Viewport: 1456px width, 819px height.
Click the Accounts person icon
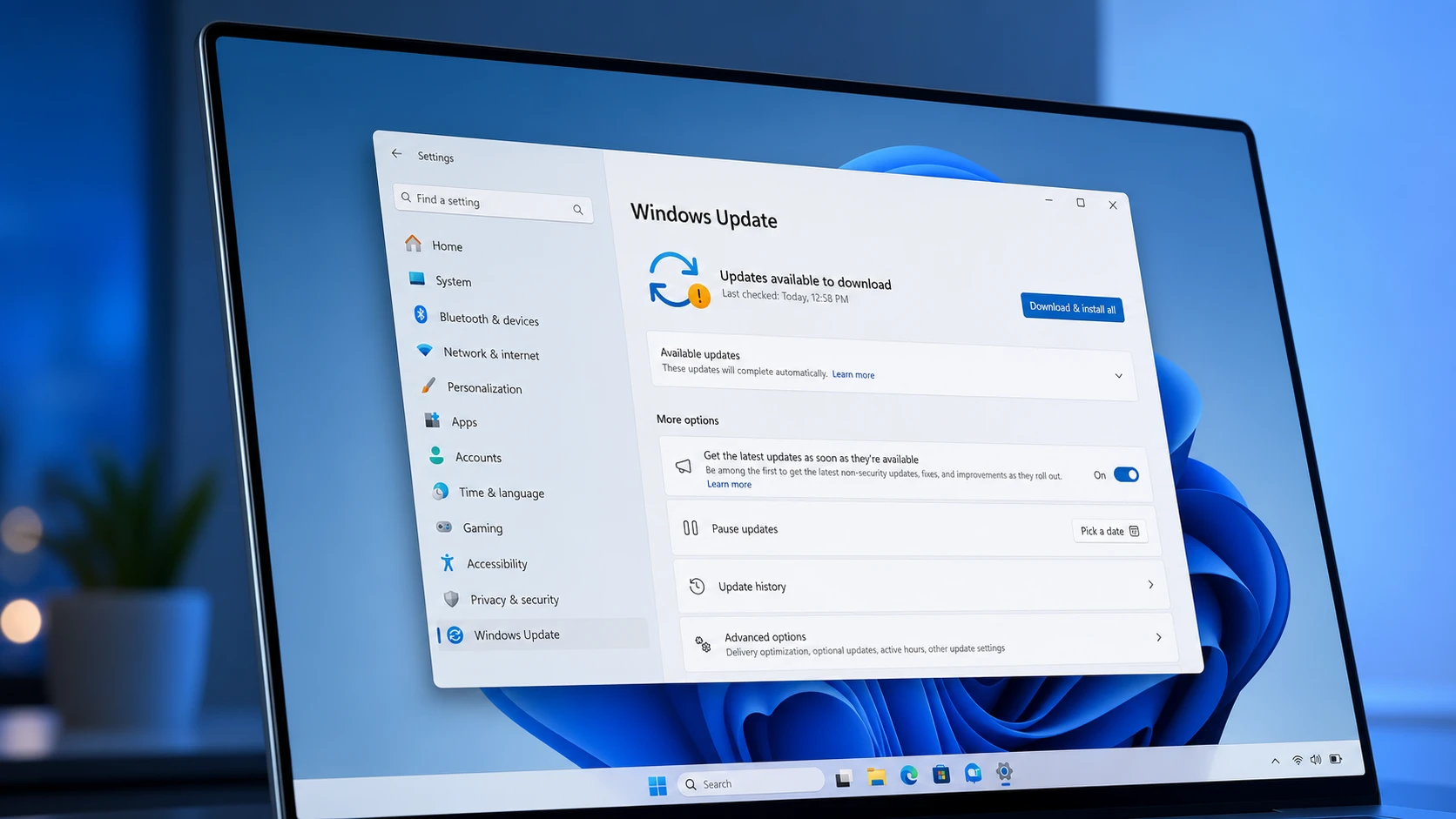pos(436,455)
